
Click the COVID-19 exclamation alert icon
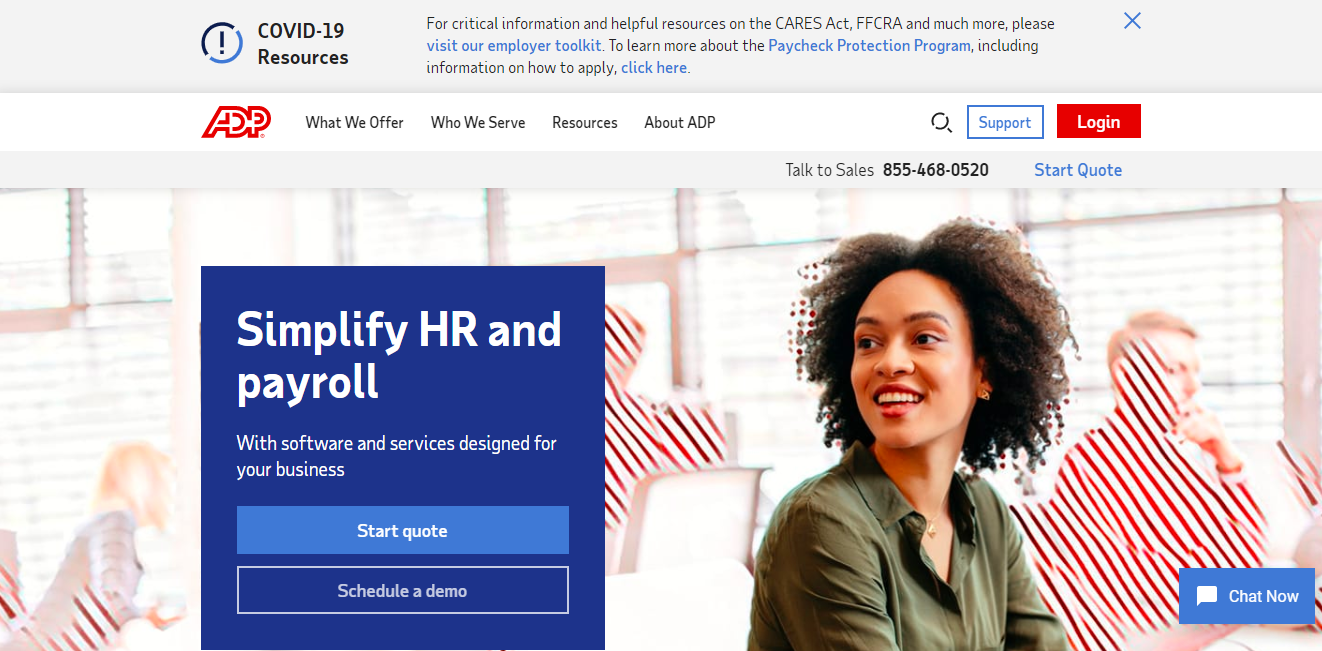(x=221, y=43)
